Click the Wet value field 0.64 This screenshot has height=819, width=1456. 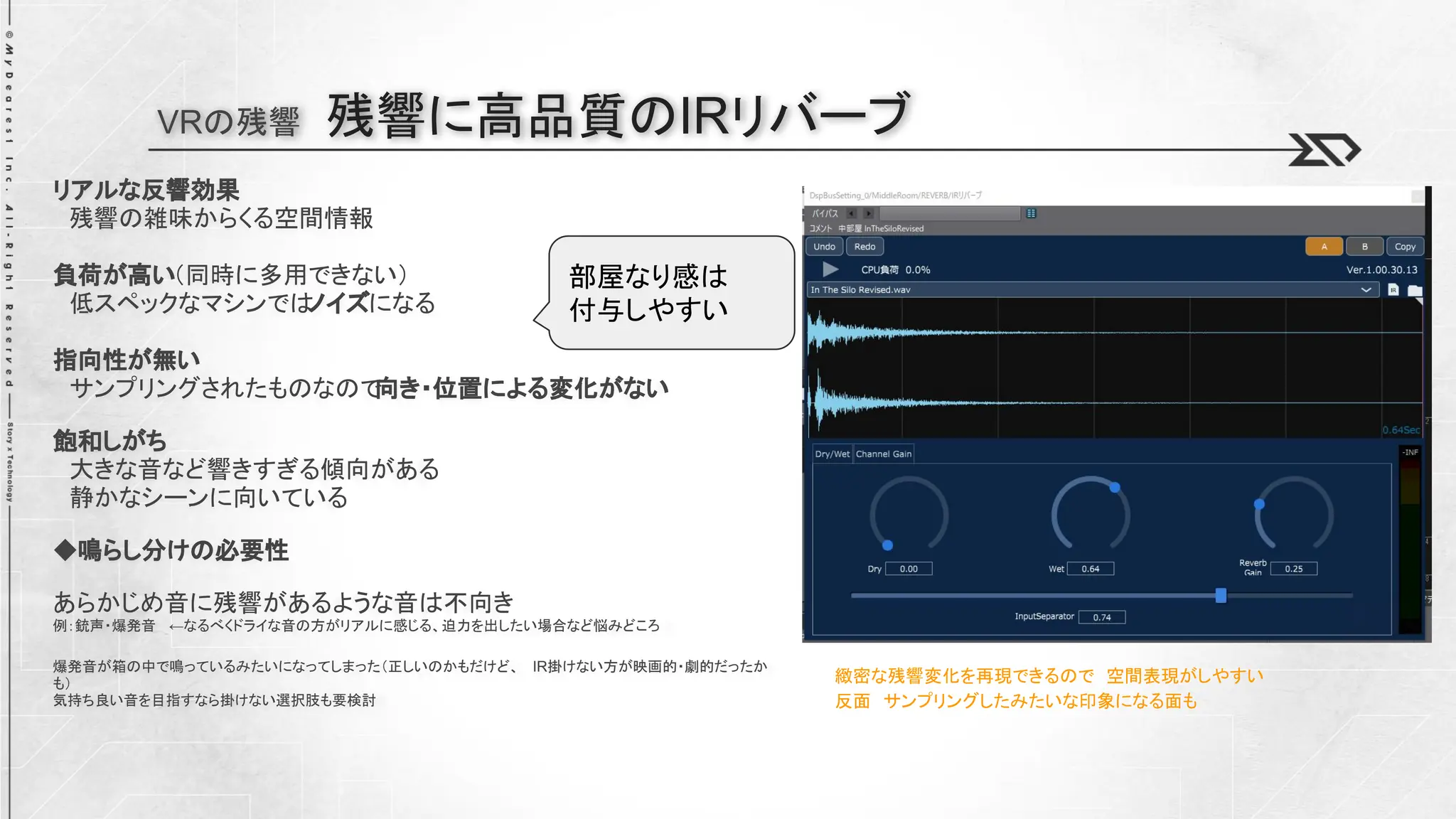(1091, 569)
